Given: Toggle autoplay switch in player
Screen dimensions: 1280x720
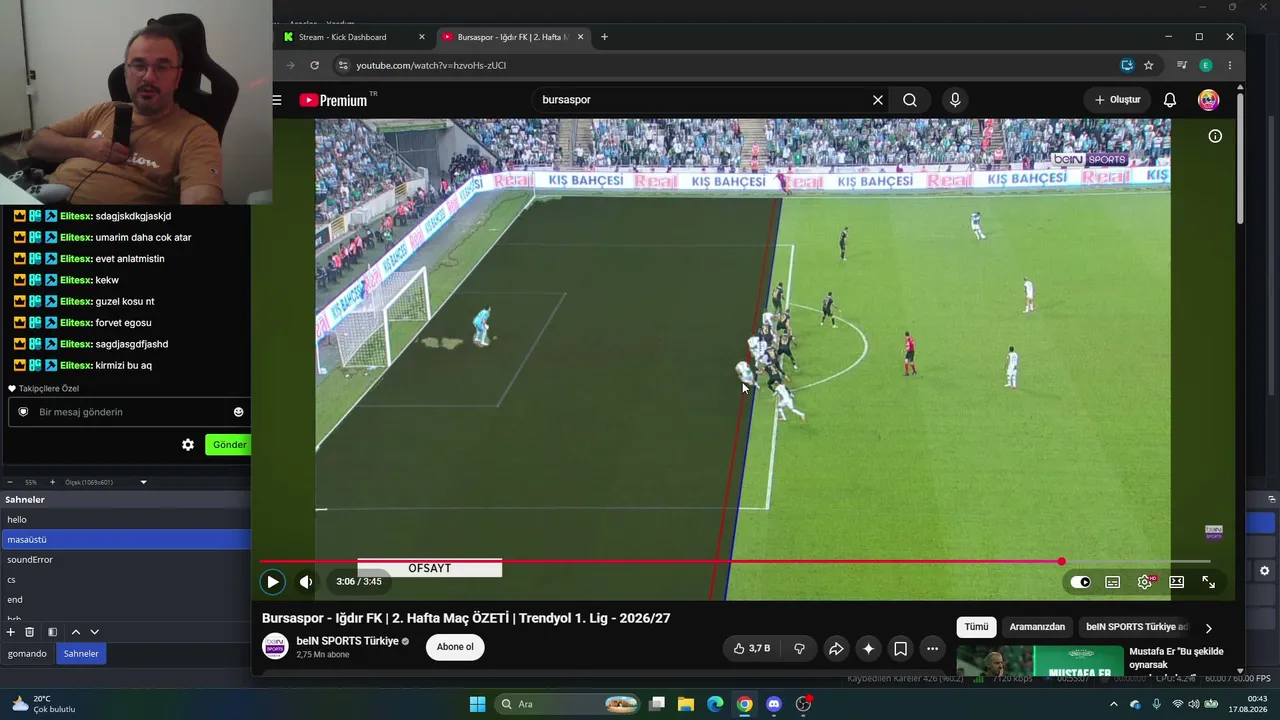Looking at the screenshot, I should pyautogui.click(x=1080, y=582).
